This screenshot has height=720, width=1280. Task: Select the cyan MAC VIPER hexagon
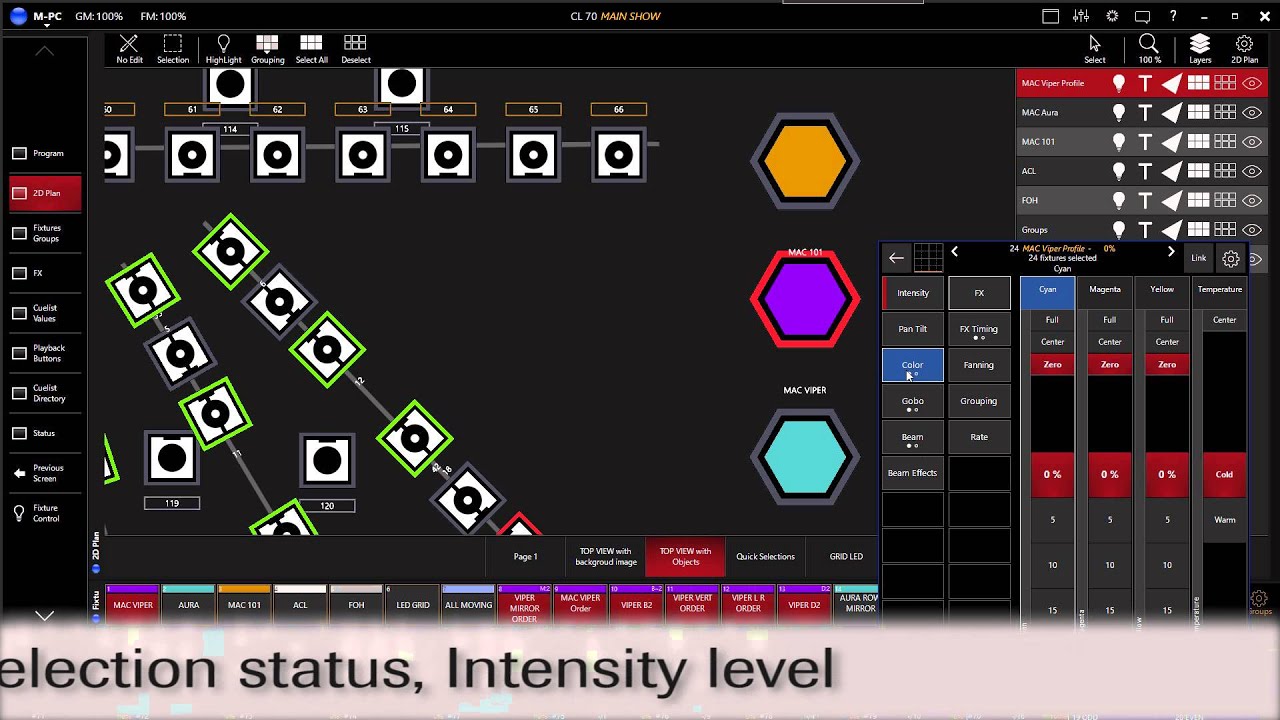(x=805, y=456)
